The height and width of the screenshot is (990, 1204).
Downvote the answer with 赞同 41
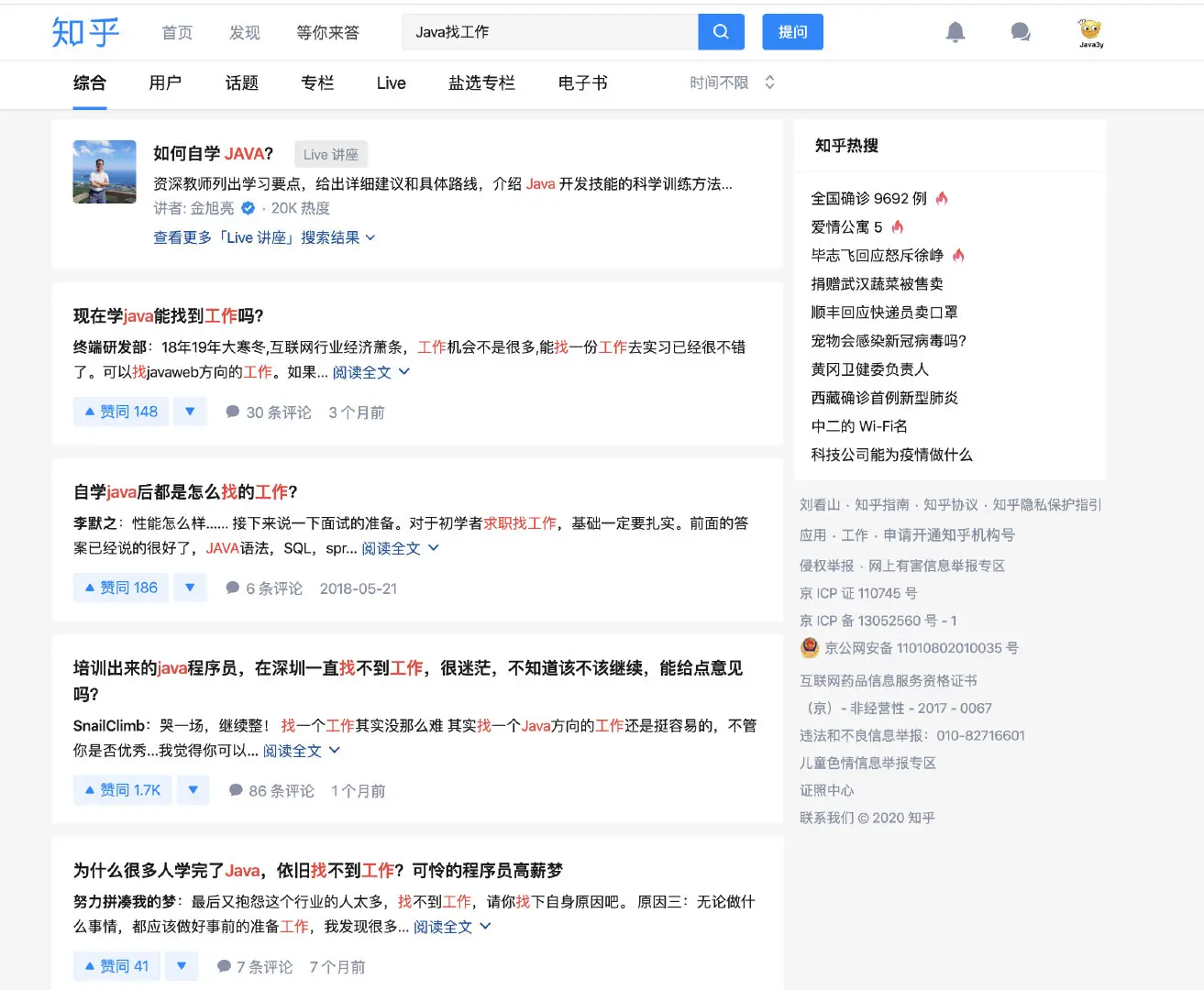[182, 966]
